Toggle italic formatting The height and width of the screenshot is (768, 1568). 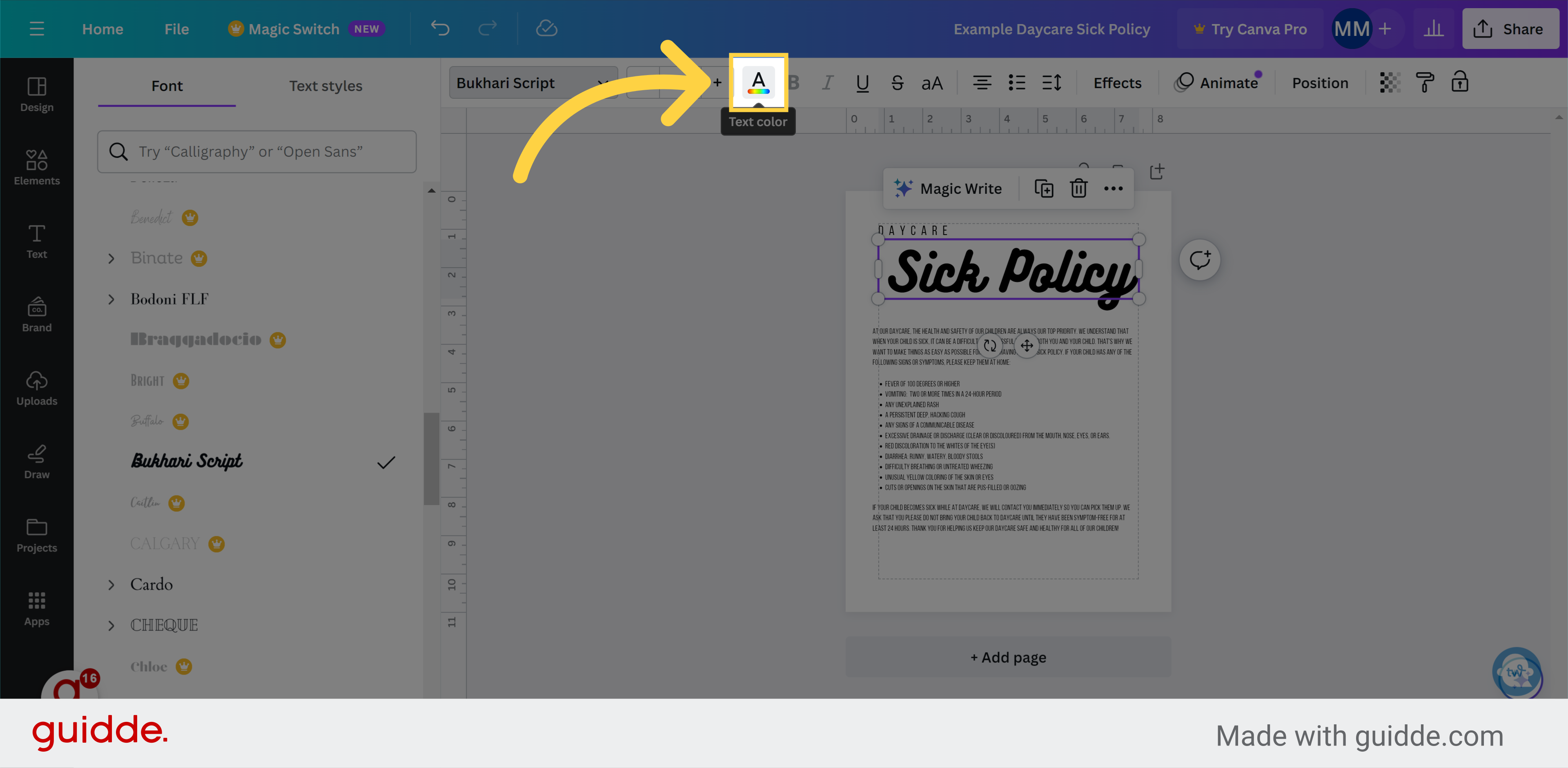827,83
